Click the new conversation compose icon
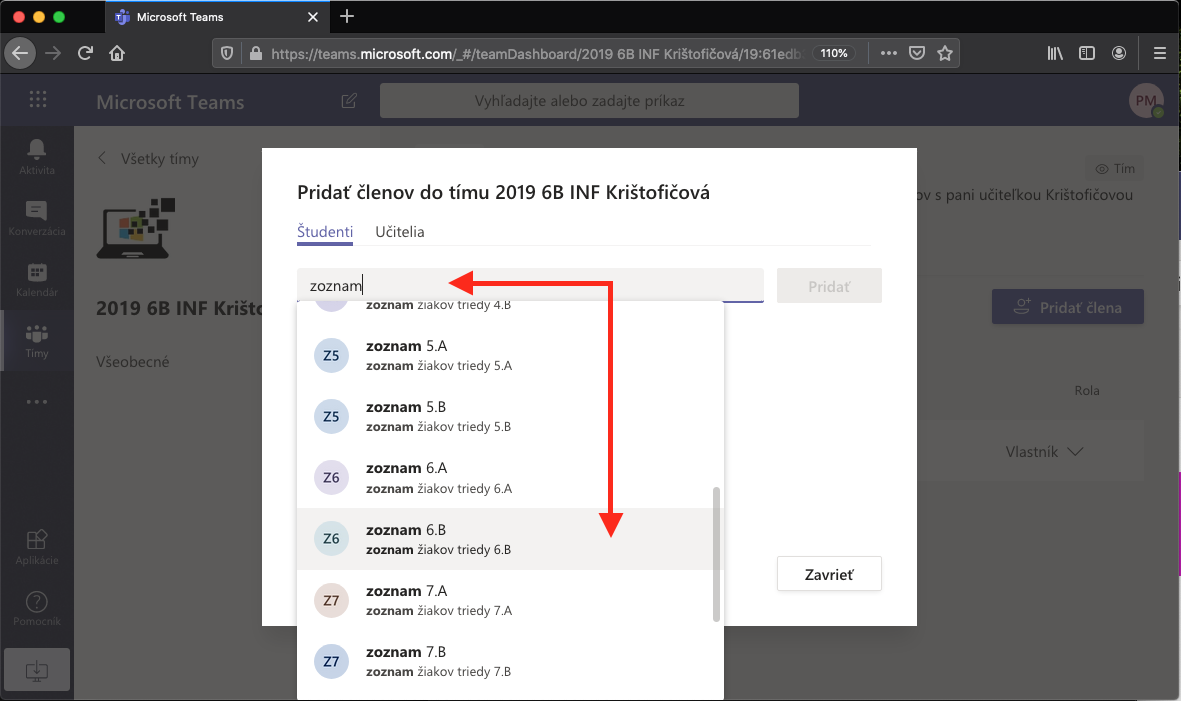The height and width of the screenshot is (701, 1181). pos(349,101)
